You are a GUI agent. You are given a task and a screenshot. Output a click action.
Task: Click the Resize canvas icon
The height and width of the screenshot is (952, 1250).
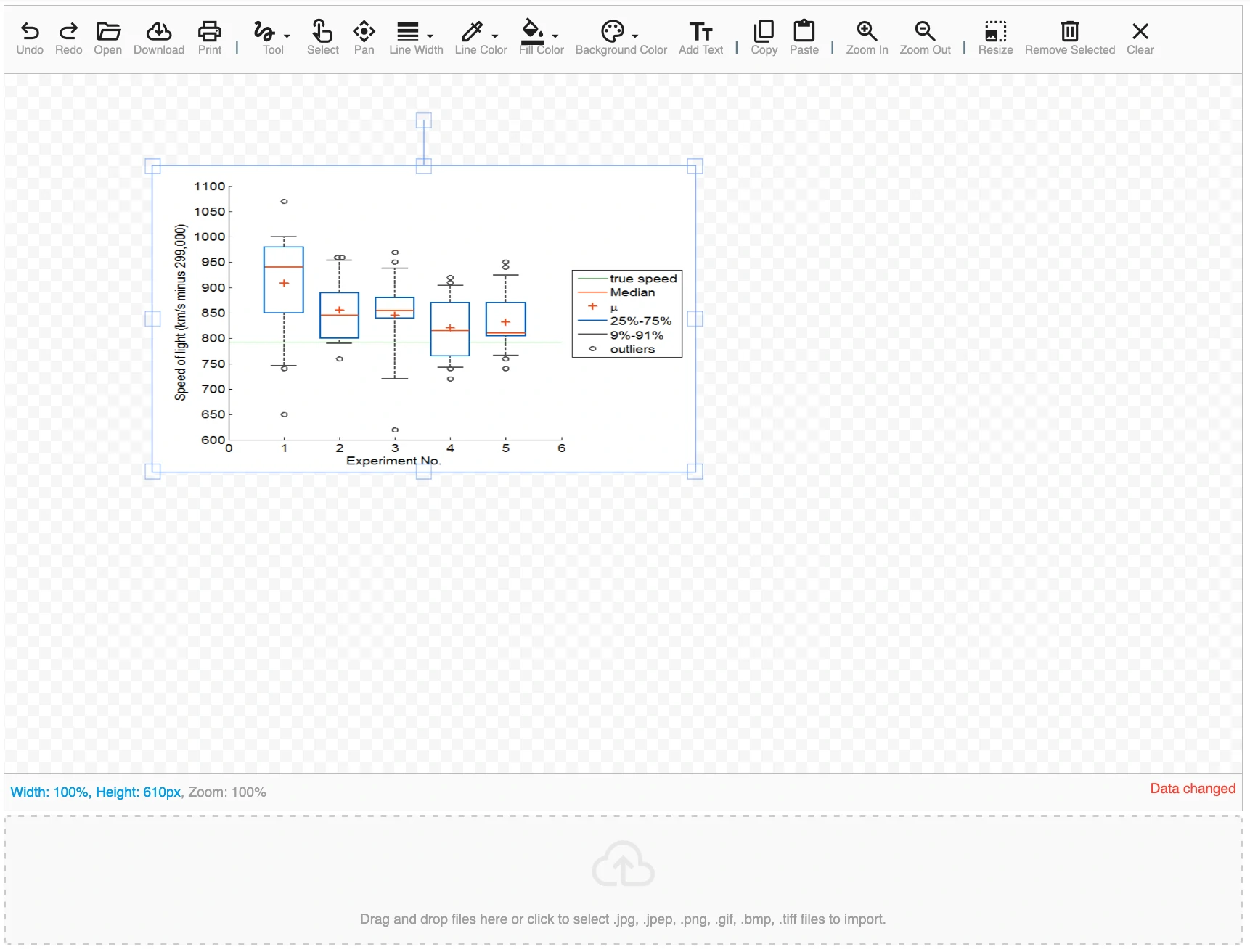click(x=995, y=31)
